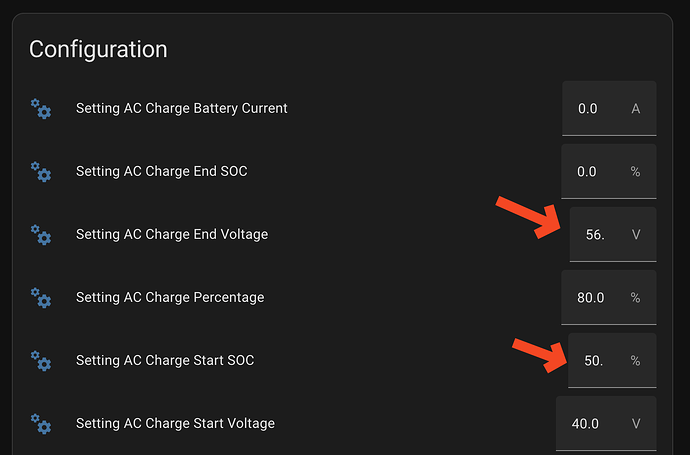Click gear icon beside AC Charge End SOC
The height and width of the screenshot is (455, 690).
[x=41, y=171]
